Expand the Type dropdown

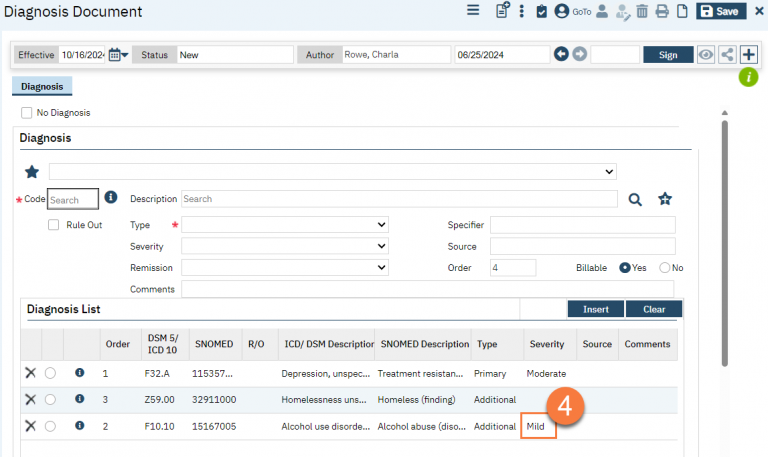[284, 225]
